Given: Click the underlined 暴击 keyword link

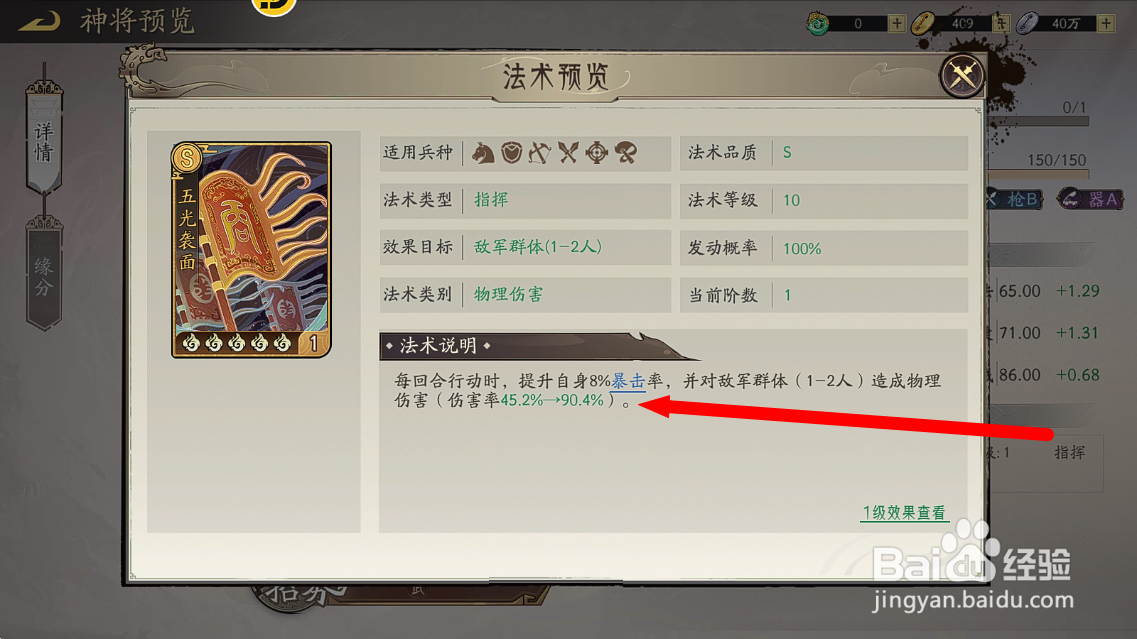Looking at the screenshot, I should [x=628, y=381].
